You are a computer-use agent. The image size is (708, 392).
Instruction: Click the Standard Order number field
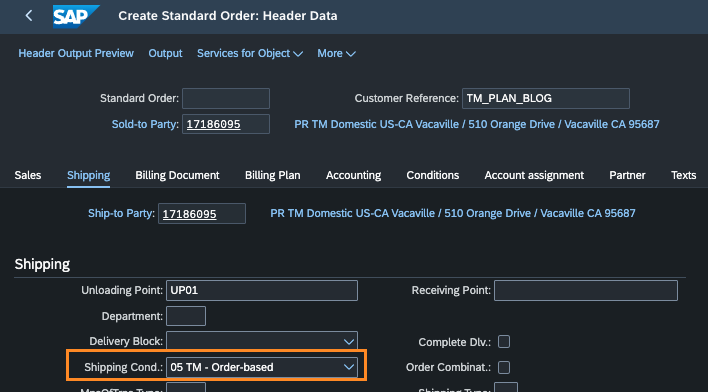tap(226, 98)
